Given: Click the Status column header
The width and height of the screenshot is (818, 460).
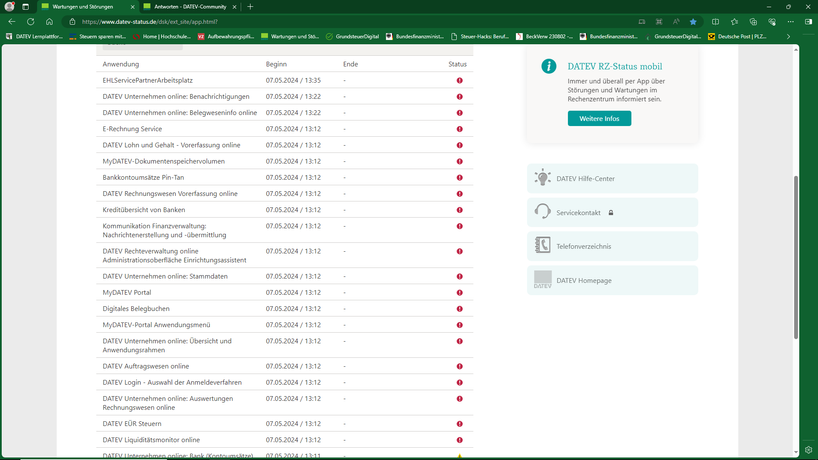Looking at the screenshot, I should 457,64.
